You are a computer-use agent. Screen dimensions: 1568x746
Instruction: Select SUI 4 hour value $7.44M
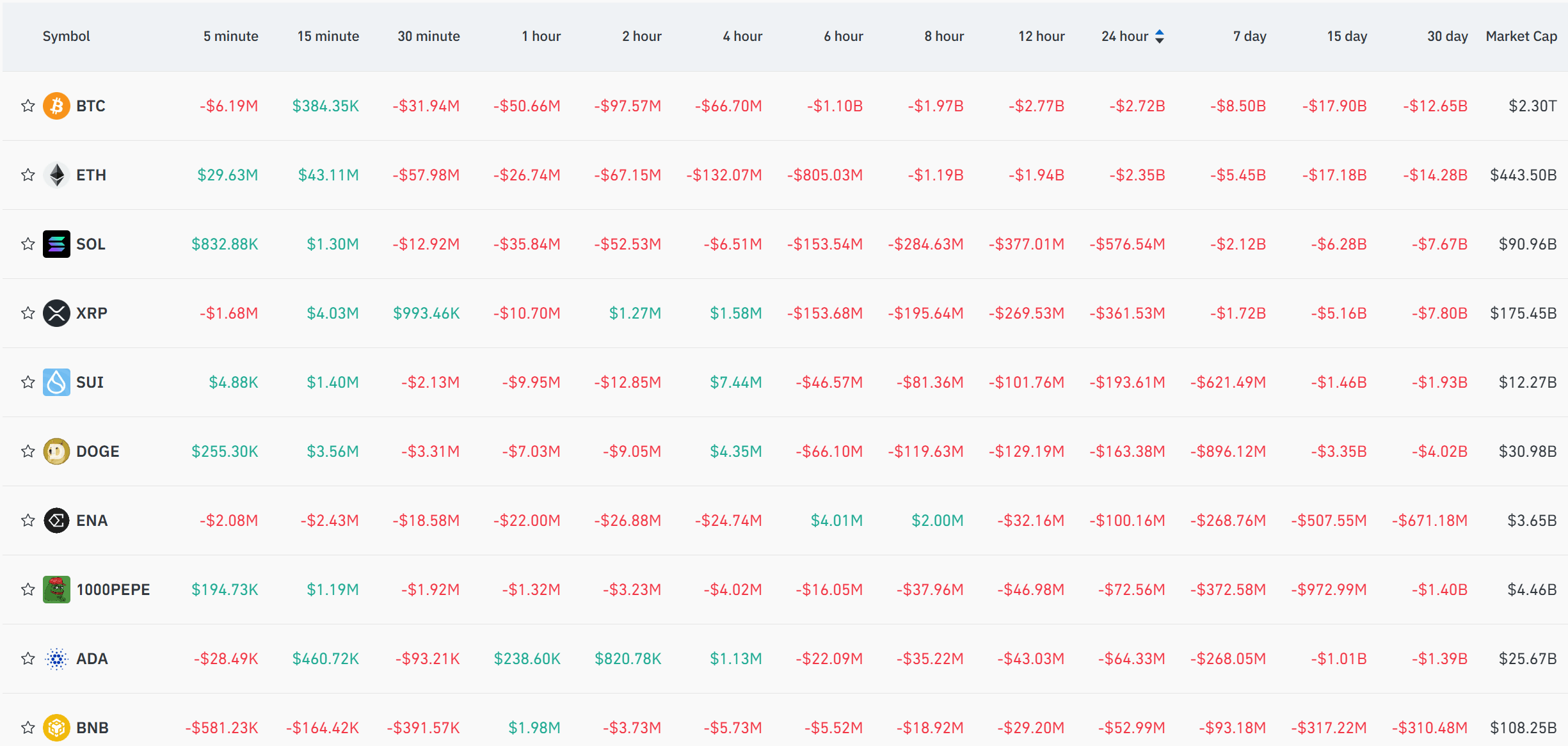tap(736, 383)
